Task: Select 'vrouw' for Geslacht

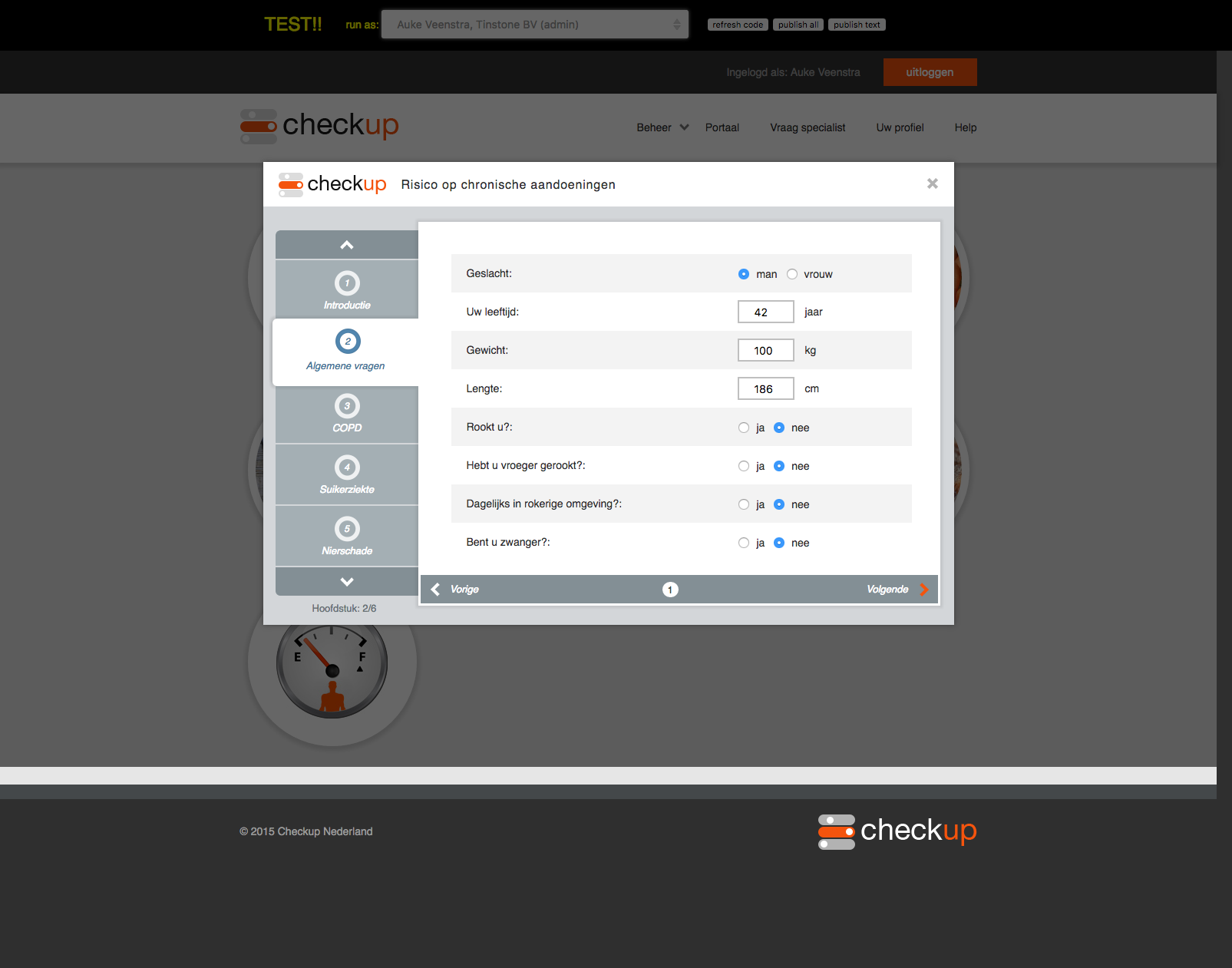Action: [x=792, y=274]
